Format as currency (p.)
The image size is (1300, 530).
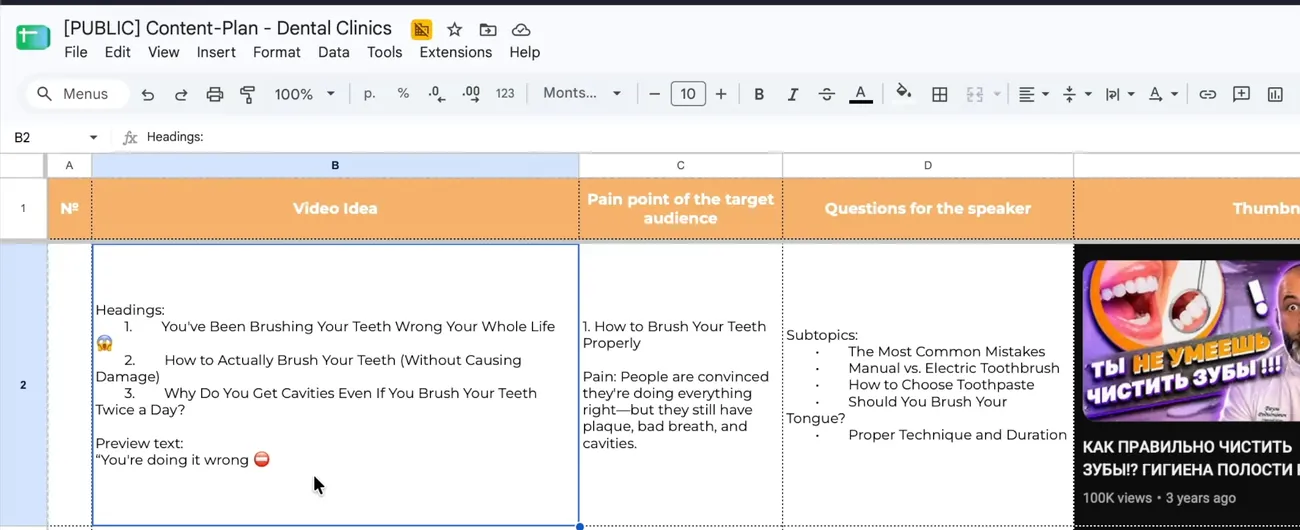coord(370,94)
